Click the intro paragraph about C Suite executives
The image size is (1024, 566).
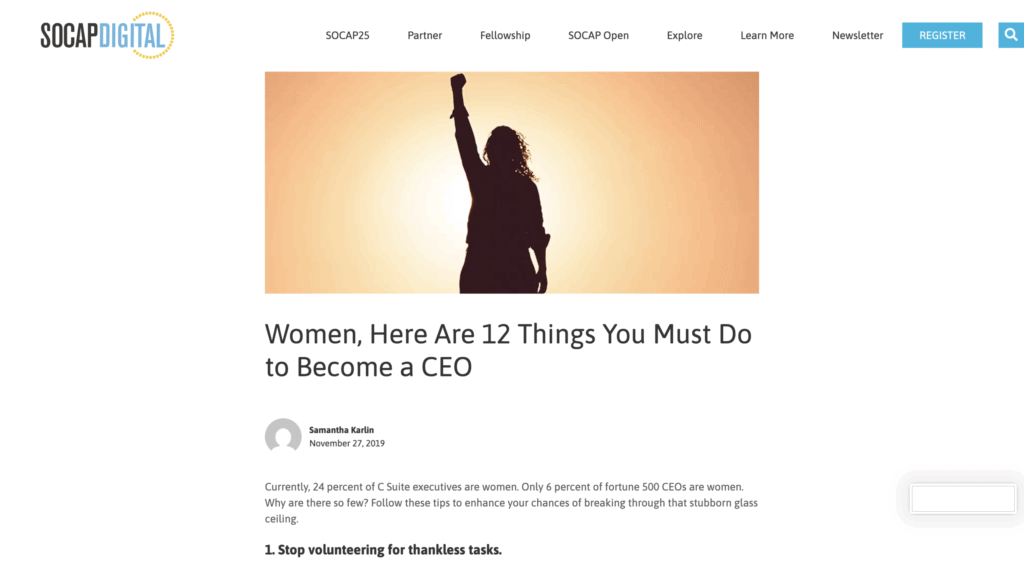pos(511,502)
